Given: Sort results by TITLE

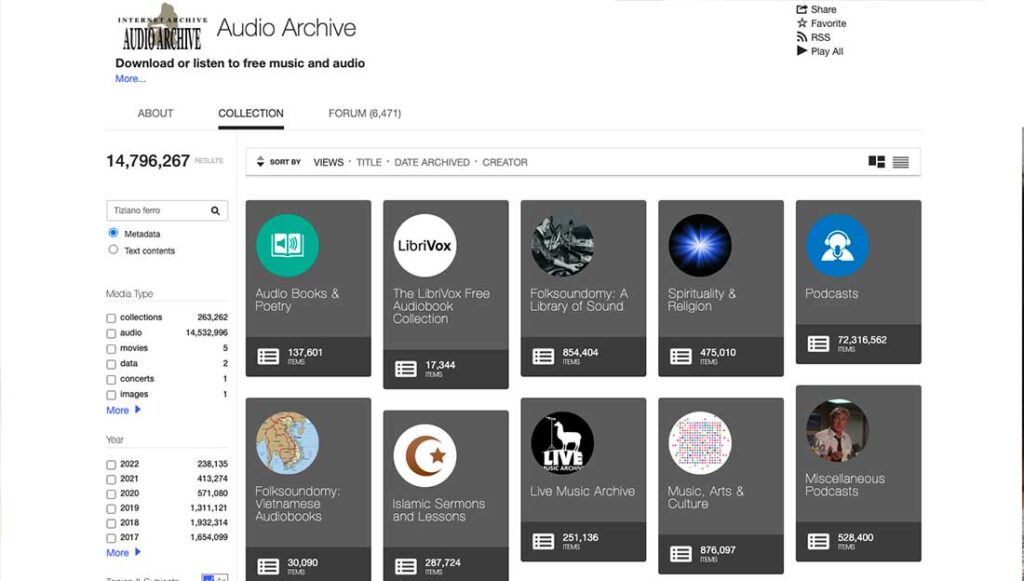Looking at the screenshot, I should pos(369,162).
